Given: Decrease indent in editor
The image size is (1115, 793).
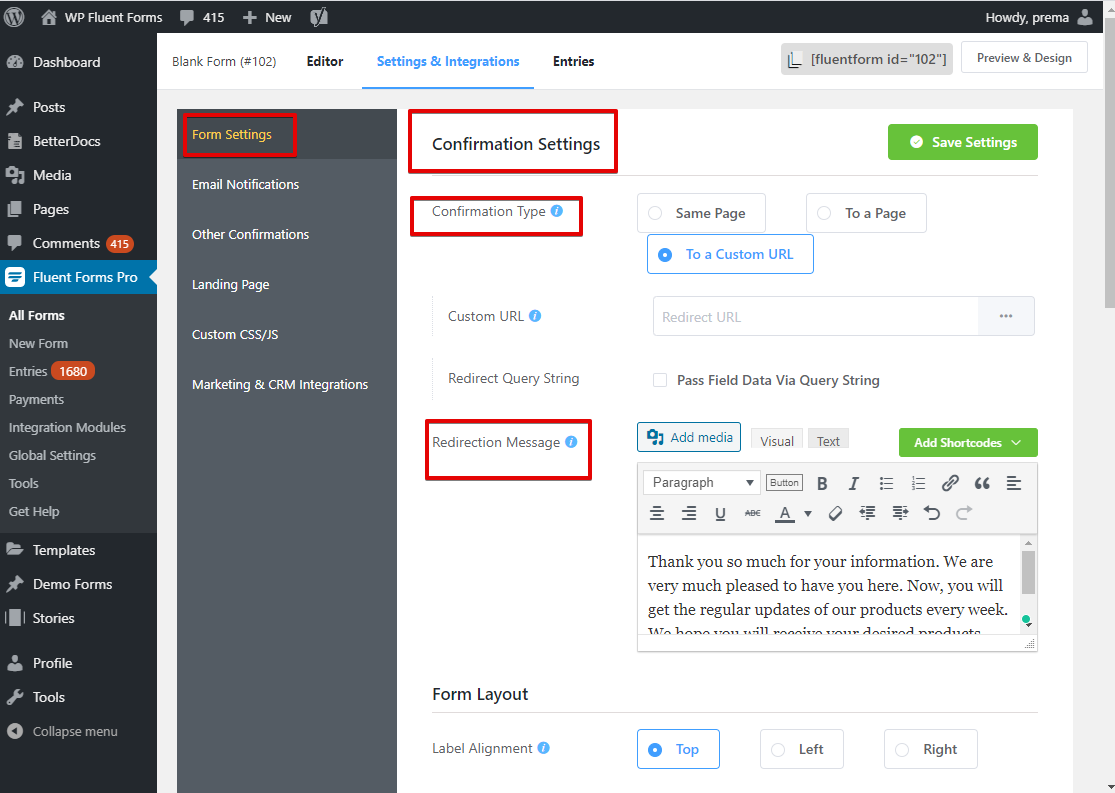Looking at the screenshot, I should [x=868, y=513].
